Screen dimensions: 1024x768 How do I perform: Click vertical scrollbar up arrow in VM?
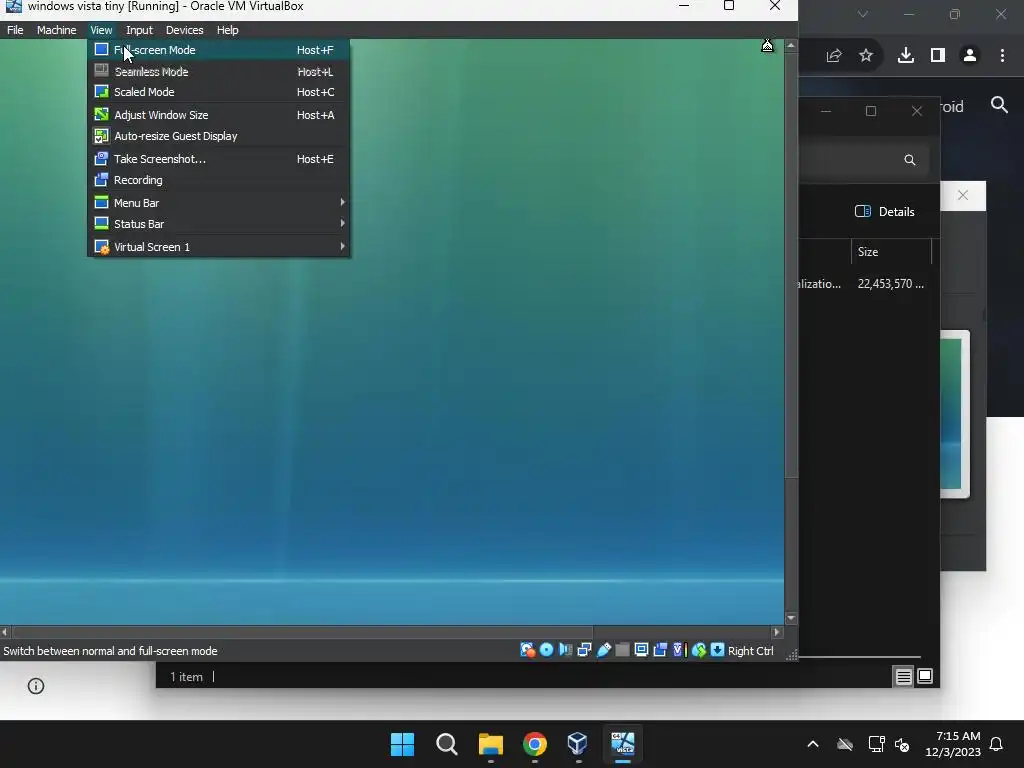[x=791, y=46]
